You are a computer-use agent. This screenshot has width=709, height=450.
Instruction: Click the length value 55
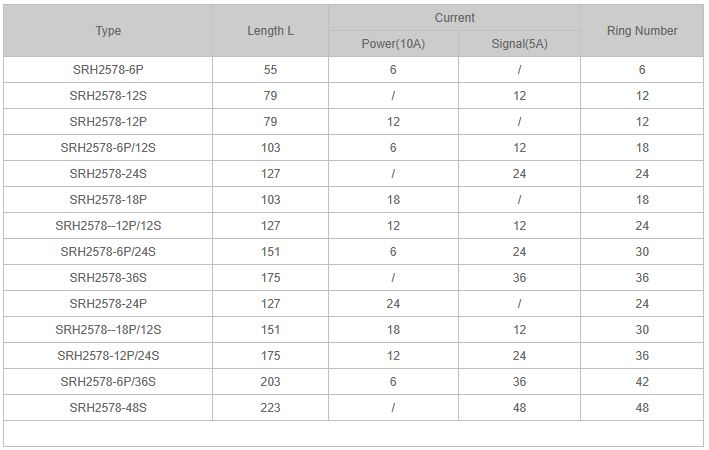(270, 70)
